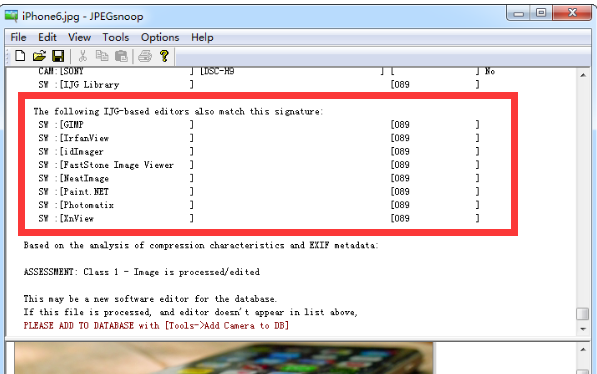Click the ASSESSMENT Class 1 line
The width and height of the screenshot is (597, 374).
tap(142, 272)
